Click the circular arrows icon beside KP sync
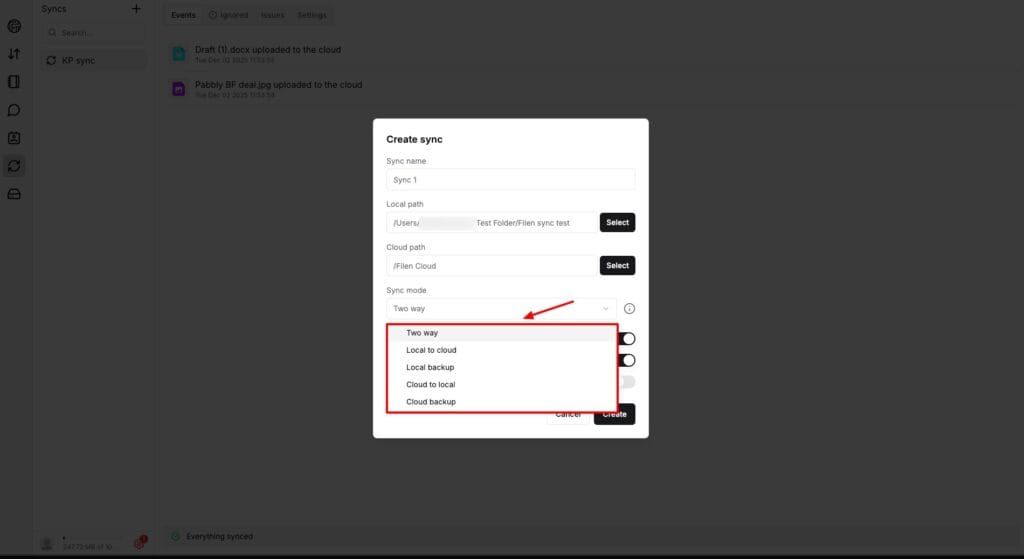The height and width of the screenshot is (559, 1024). pyautogui.click(x=51, y=60)
